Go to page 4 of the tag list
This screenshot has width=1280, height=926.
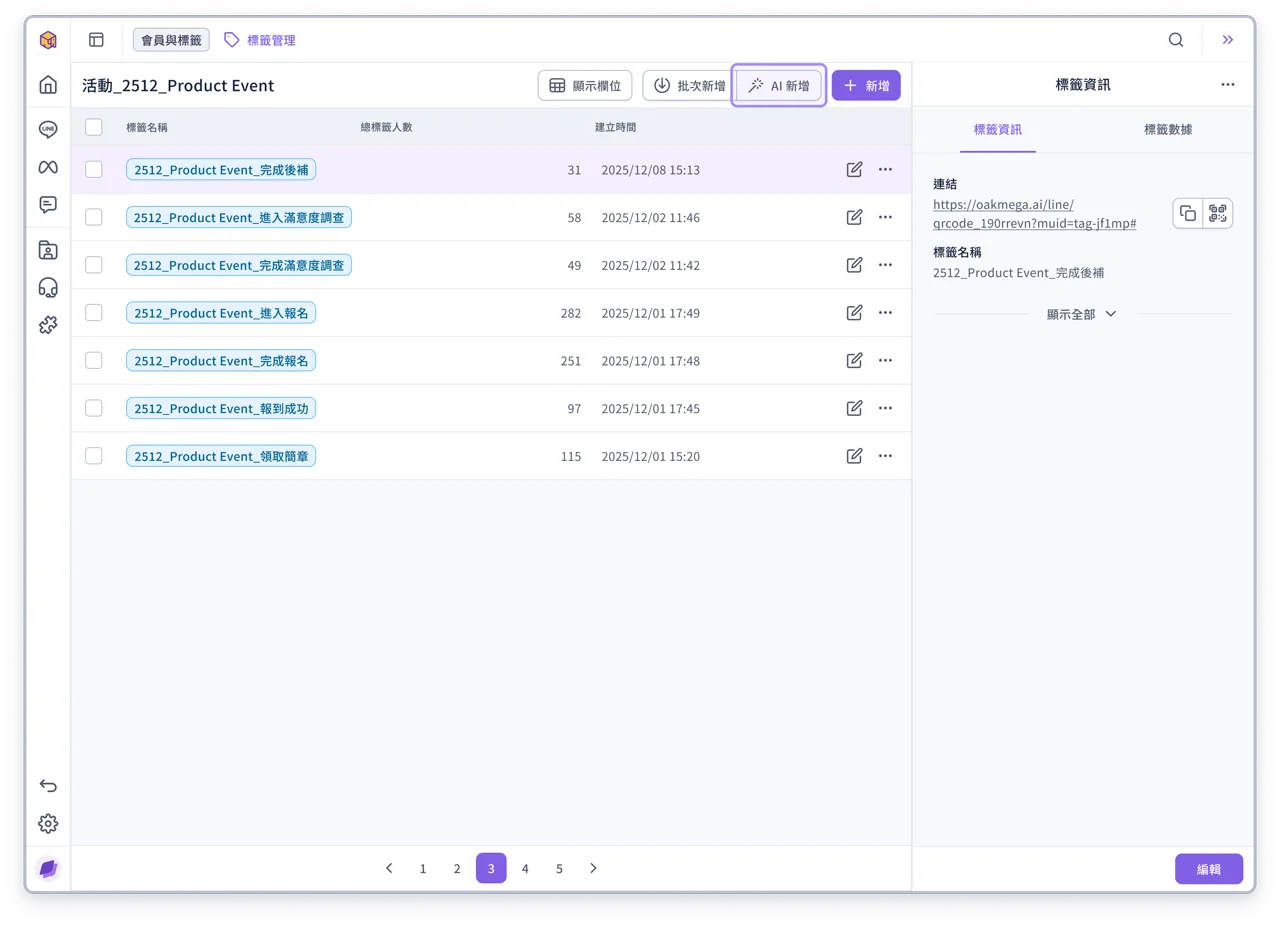pos(525,868)
